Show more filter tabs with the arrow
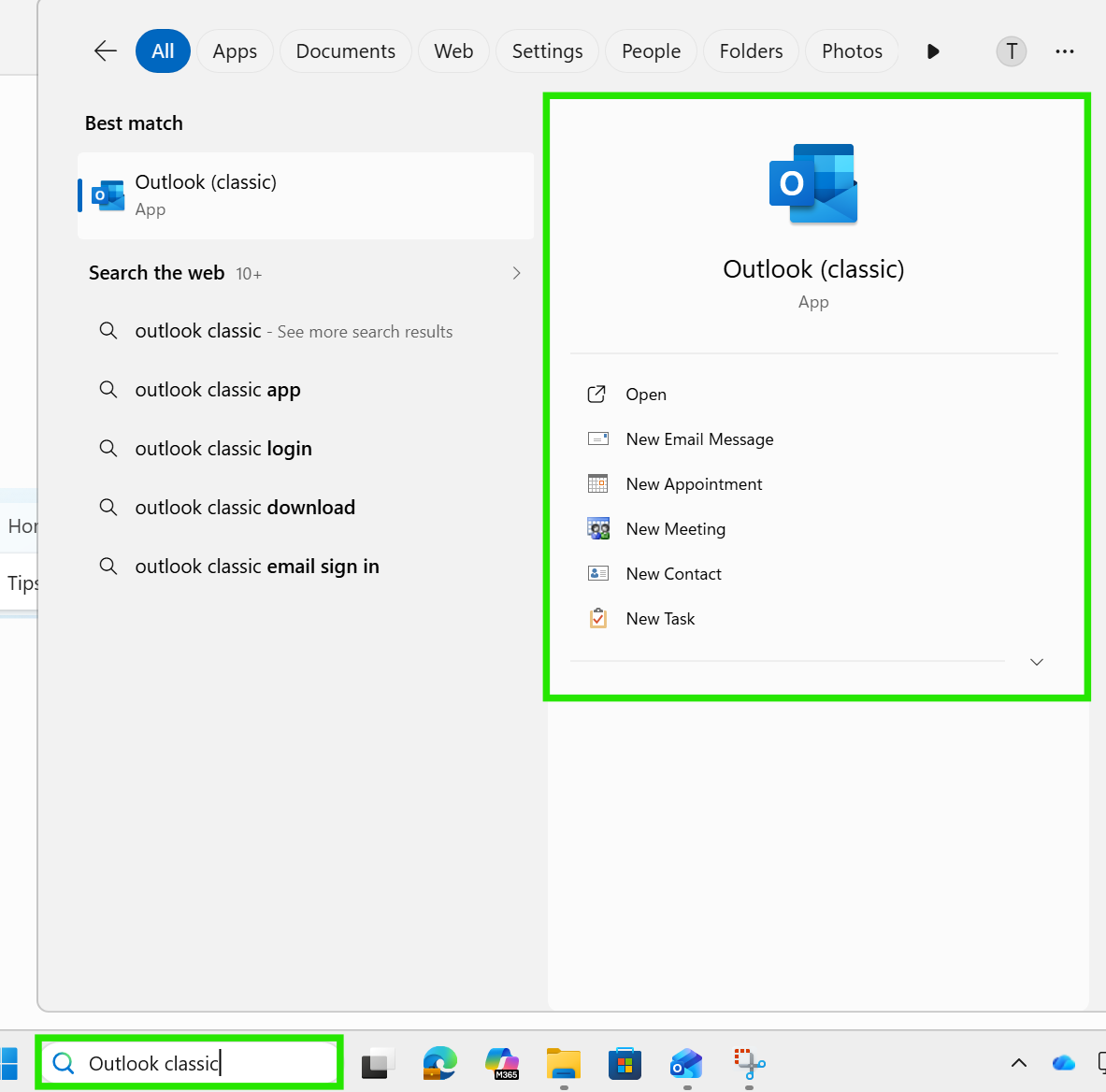This screenshot has width=1106, height=1092. tap(933, 50)
